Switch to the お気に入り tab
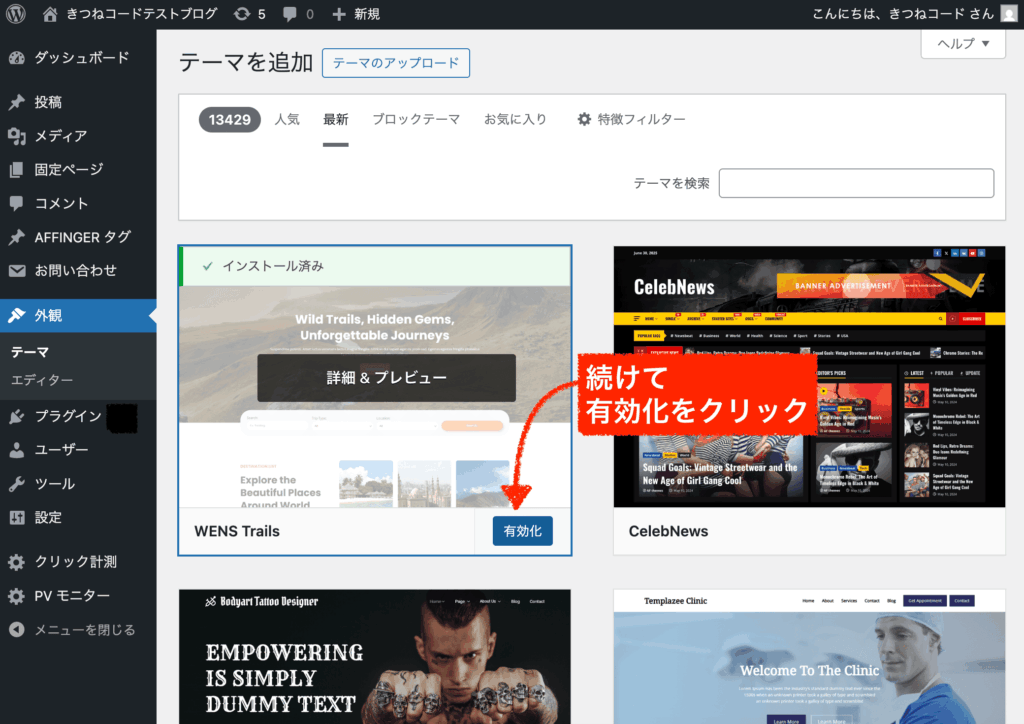 click(515, 119)
